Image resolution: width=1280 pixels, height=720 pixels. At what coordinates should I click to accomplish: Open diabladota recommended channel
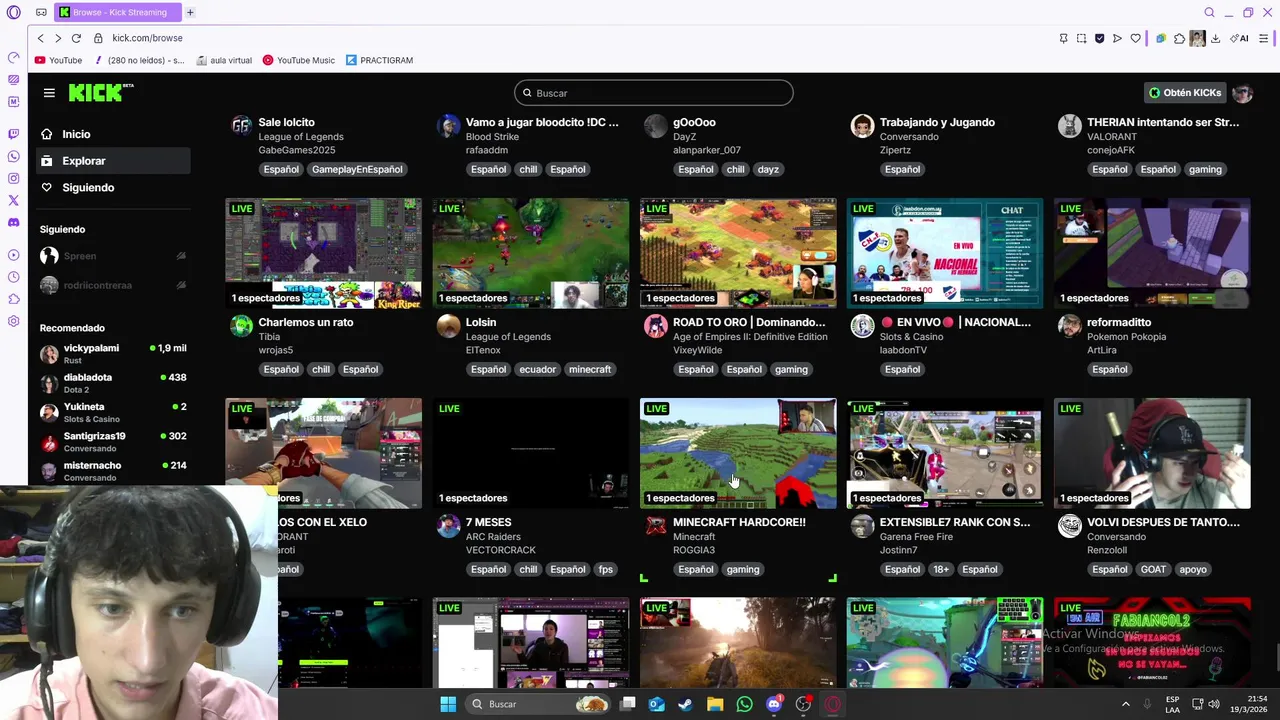[x=112, y=383]
